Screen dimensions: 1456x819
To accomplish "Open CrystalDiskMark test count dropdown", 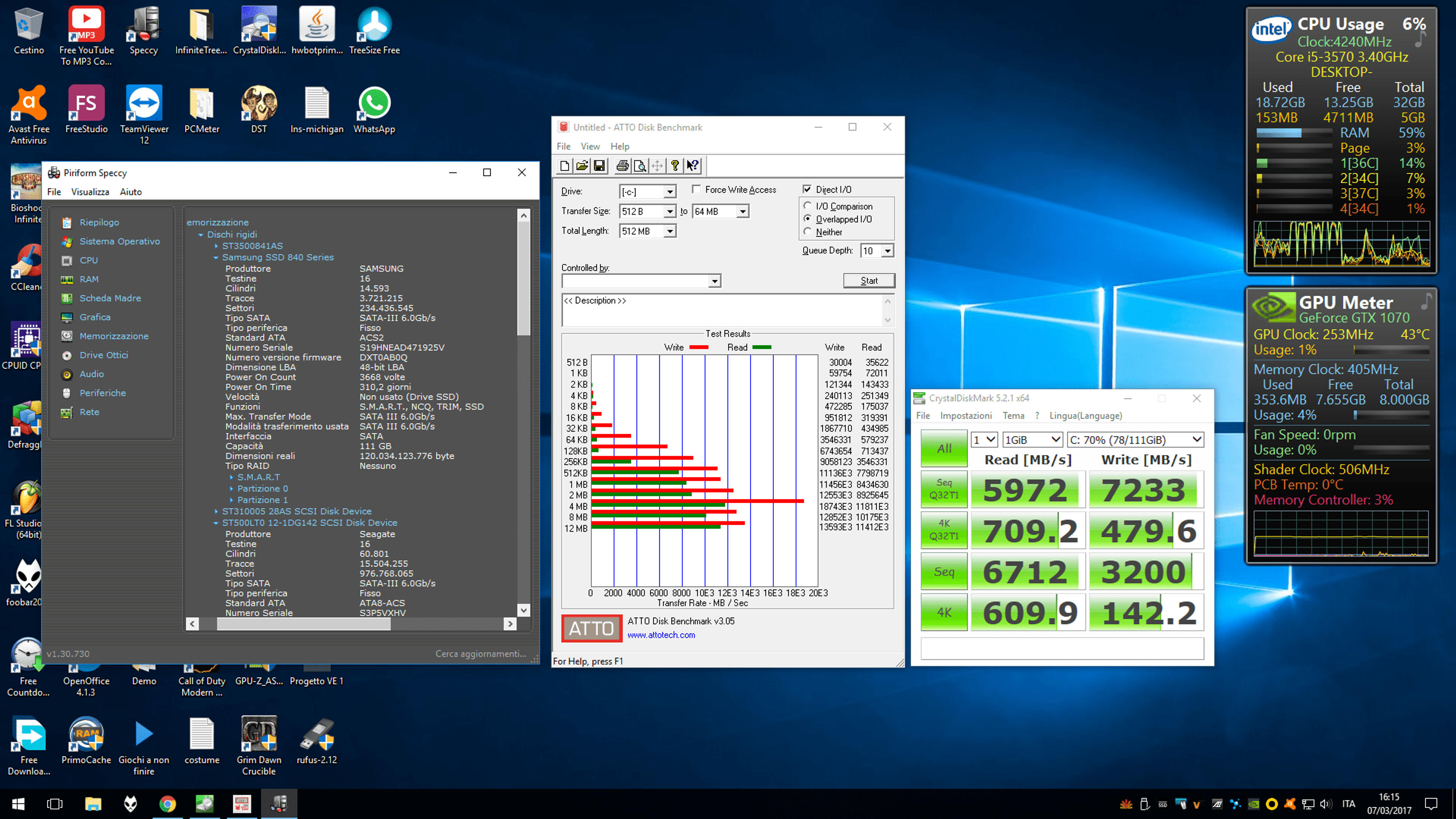I will click(984, 440).
